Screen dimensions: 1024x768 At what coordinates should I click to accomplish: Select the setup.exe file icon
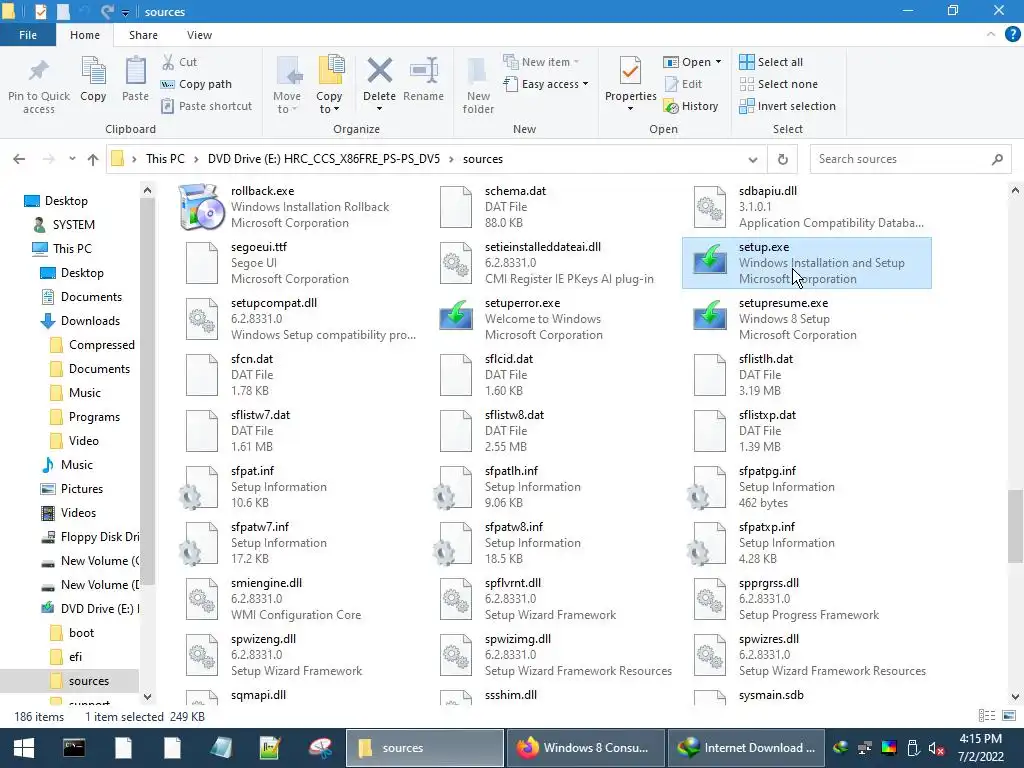(709, 261)
